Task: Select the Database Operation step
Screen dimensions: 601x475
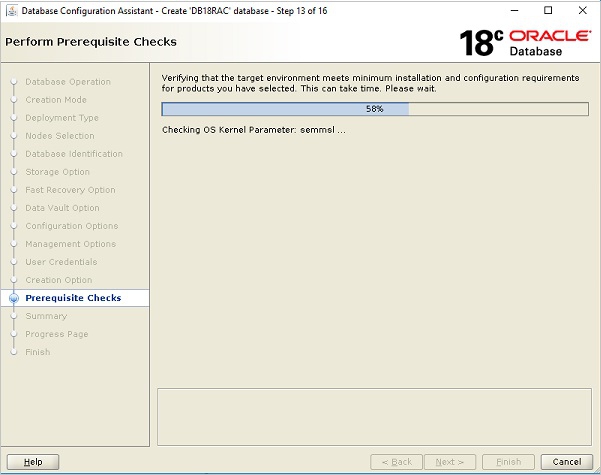Action: (68, 82)
